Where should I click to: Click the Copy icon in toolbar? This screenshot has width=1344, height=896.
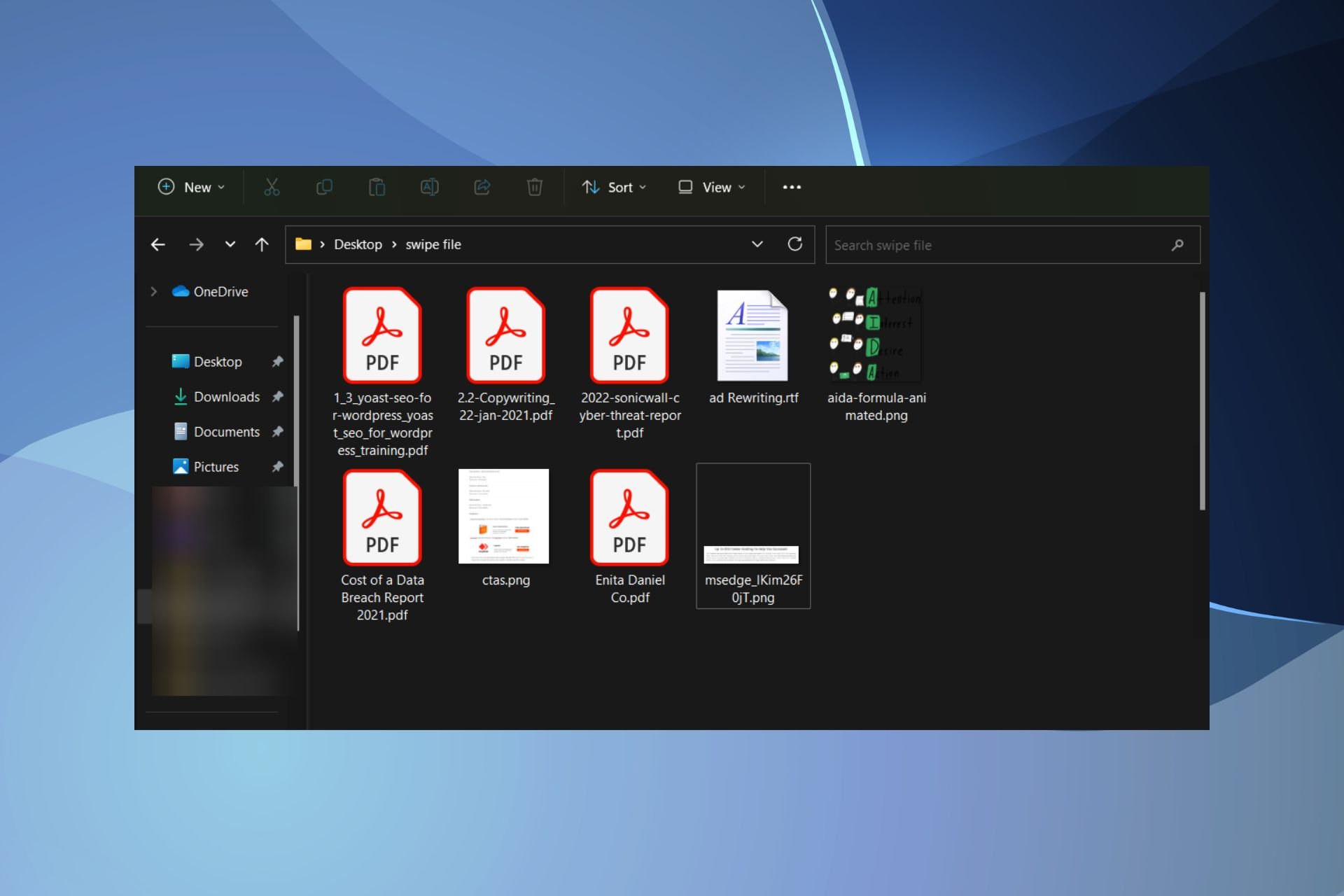tap(324, 187)
